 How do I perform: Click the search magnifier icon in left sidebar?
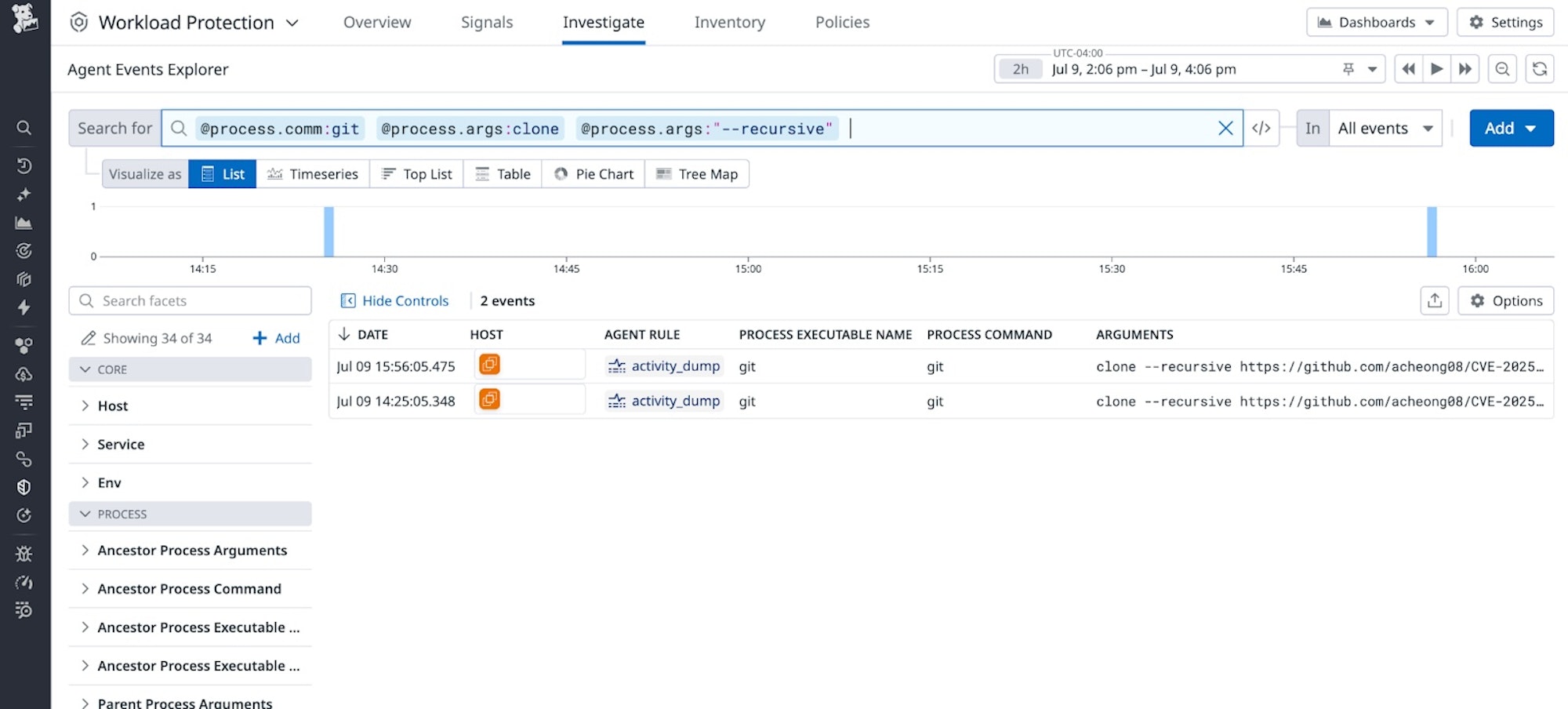coord(24,128)
